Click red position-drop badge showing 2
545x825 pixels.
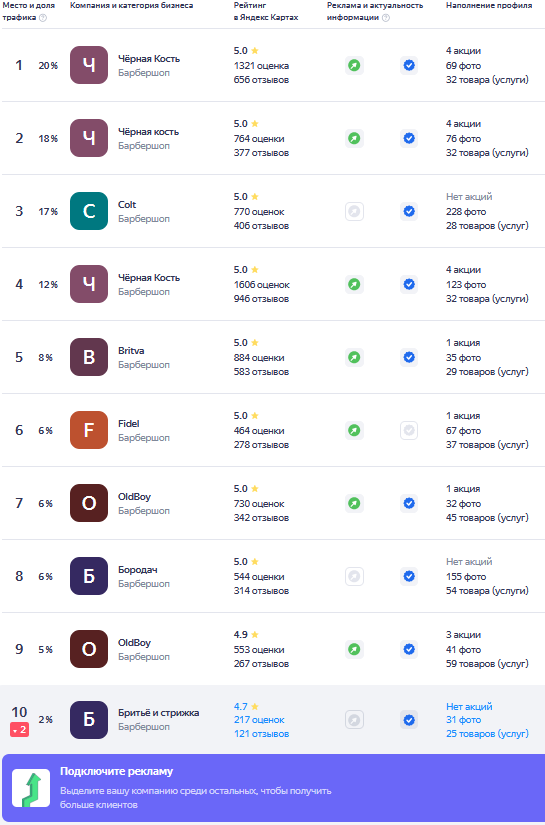19,730
